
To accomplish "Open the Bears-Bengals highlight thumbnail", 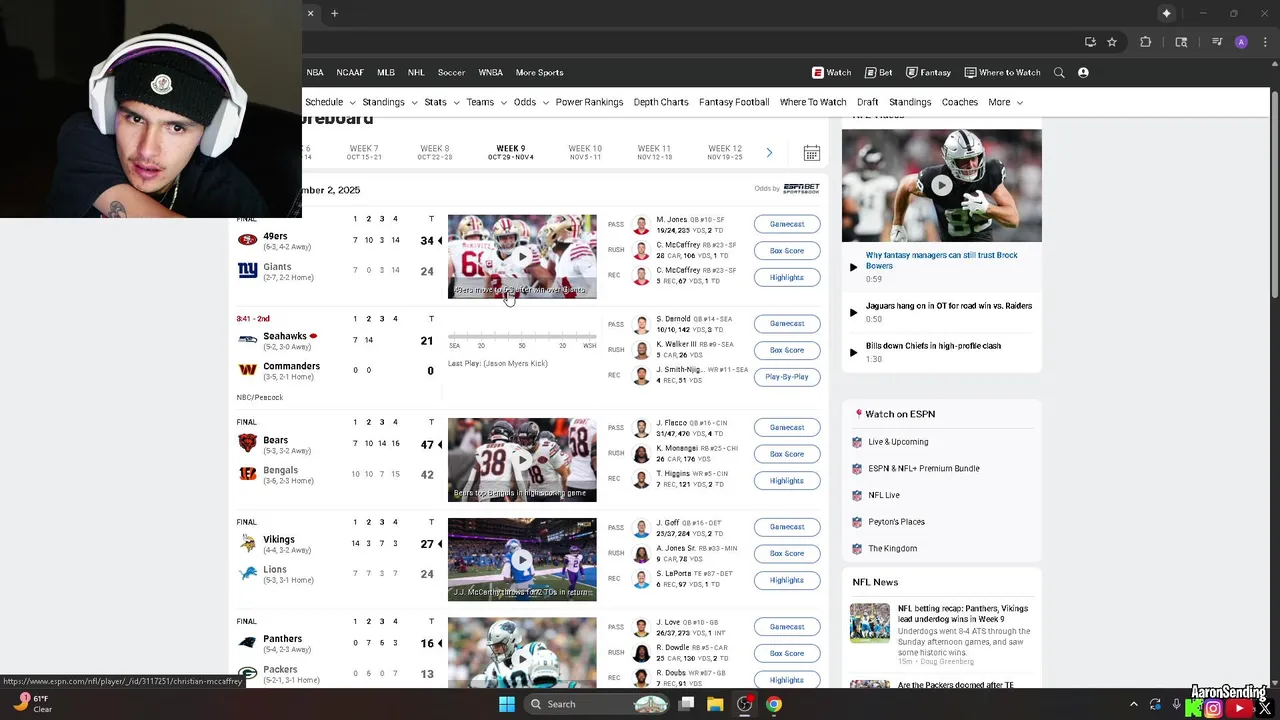I will pyautogui.click(x=522, y=459).
